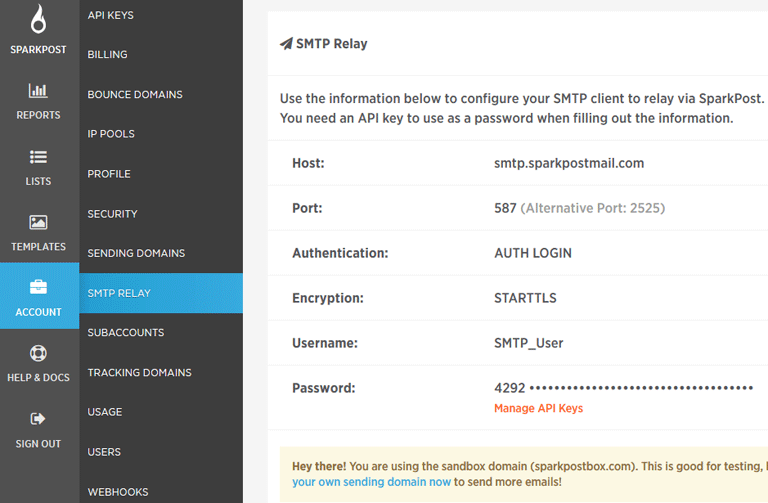Click the Sign Out arrow icon

click(x=38, y=419)
